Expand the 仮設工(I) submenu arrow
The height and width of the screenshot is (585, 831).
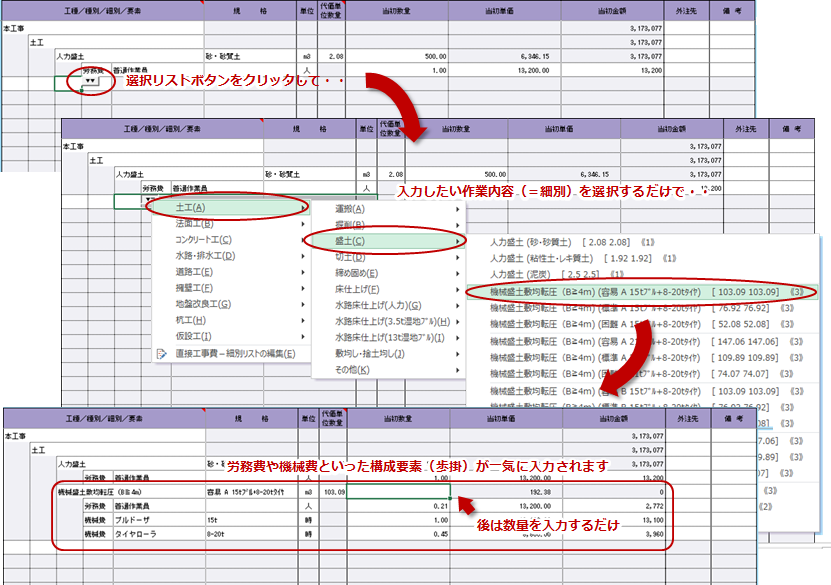click(303, 336)
